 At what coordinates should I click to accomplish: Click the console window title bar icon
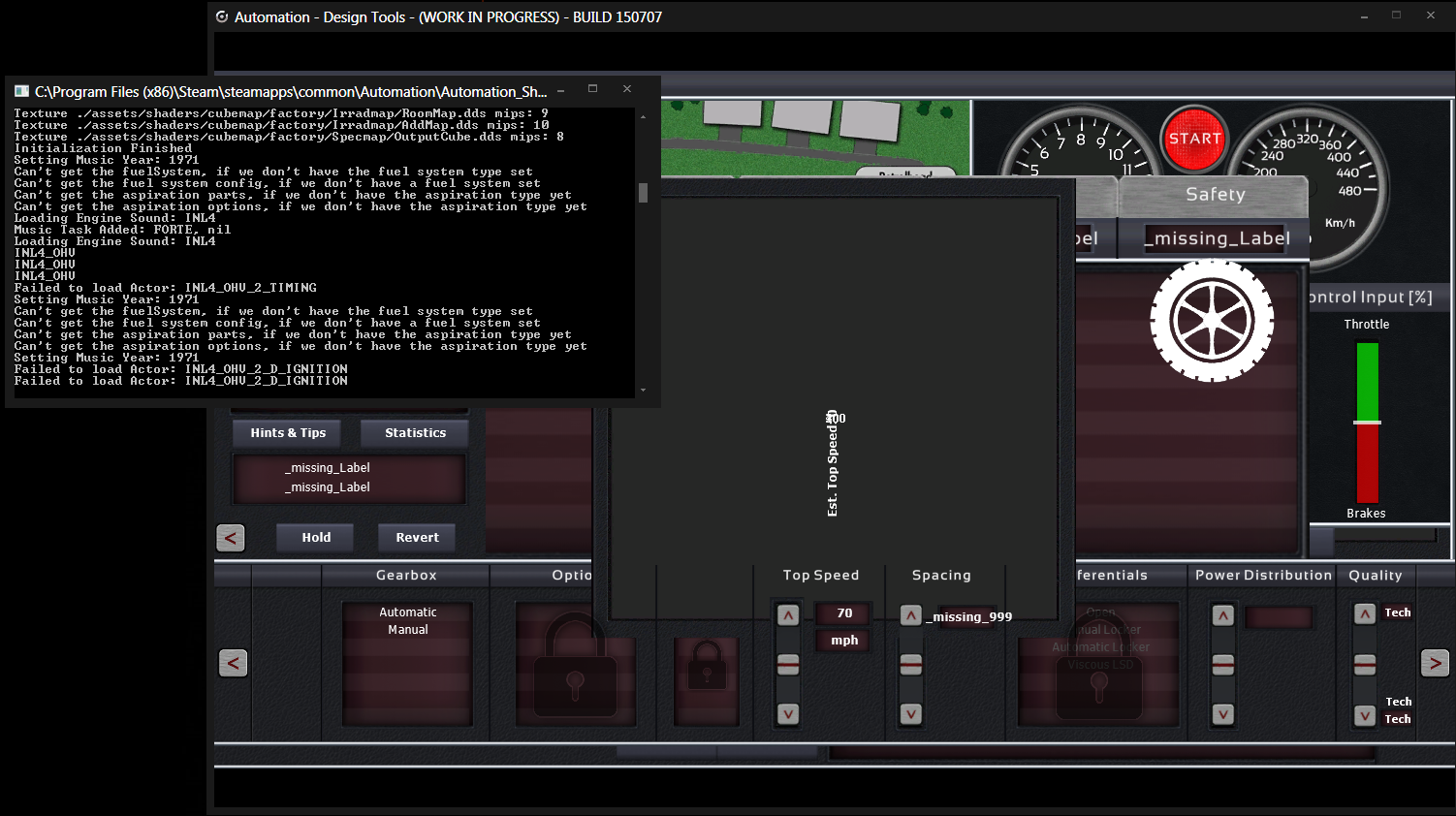[21, 91]
